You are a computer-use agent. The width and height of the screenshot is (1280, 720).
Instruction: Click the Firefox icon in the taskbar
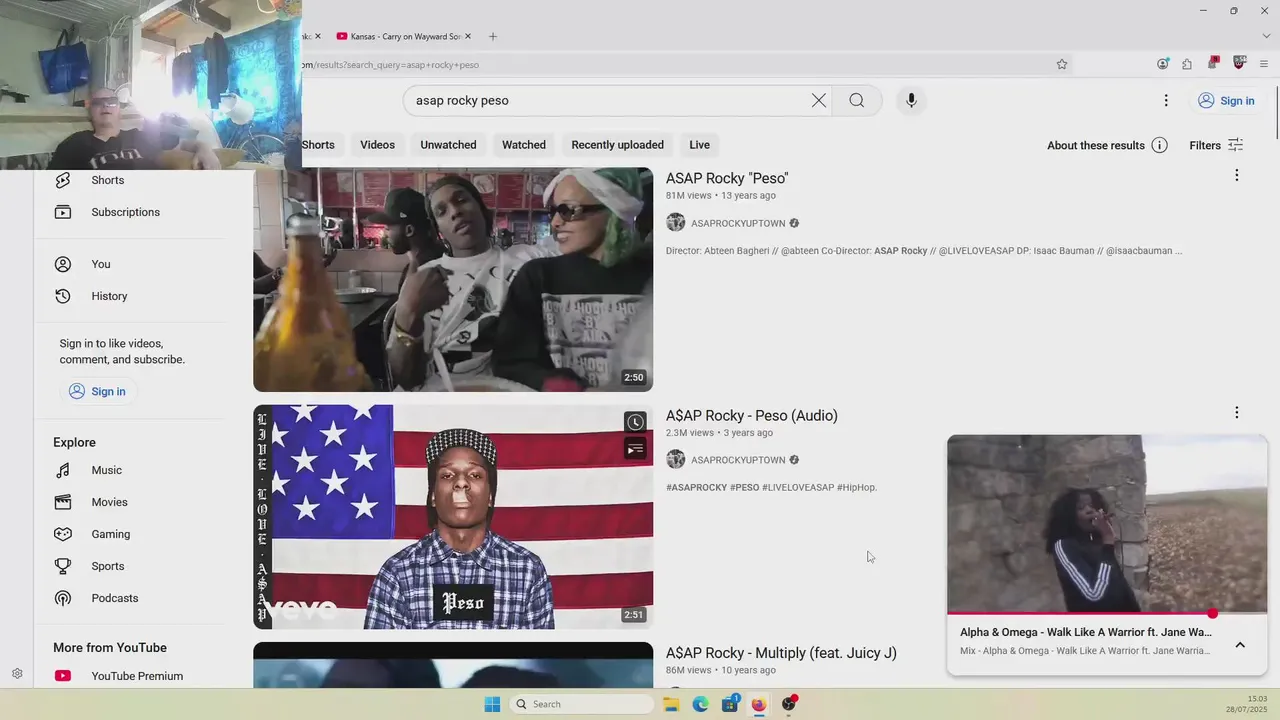pos(759,704)
